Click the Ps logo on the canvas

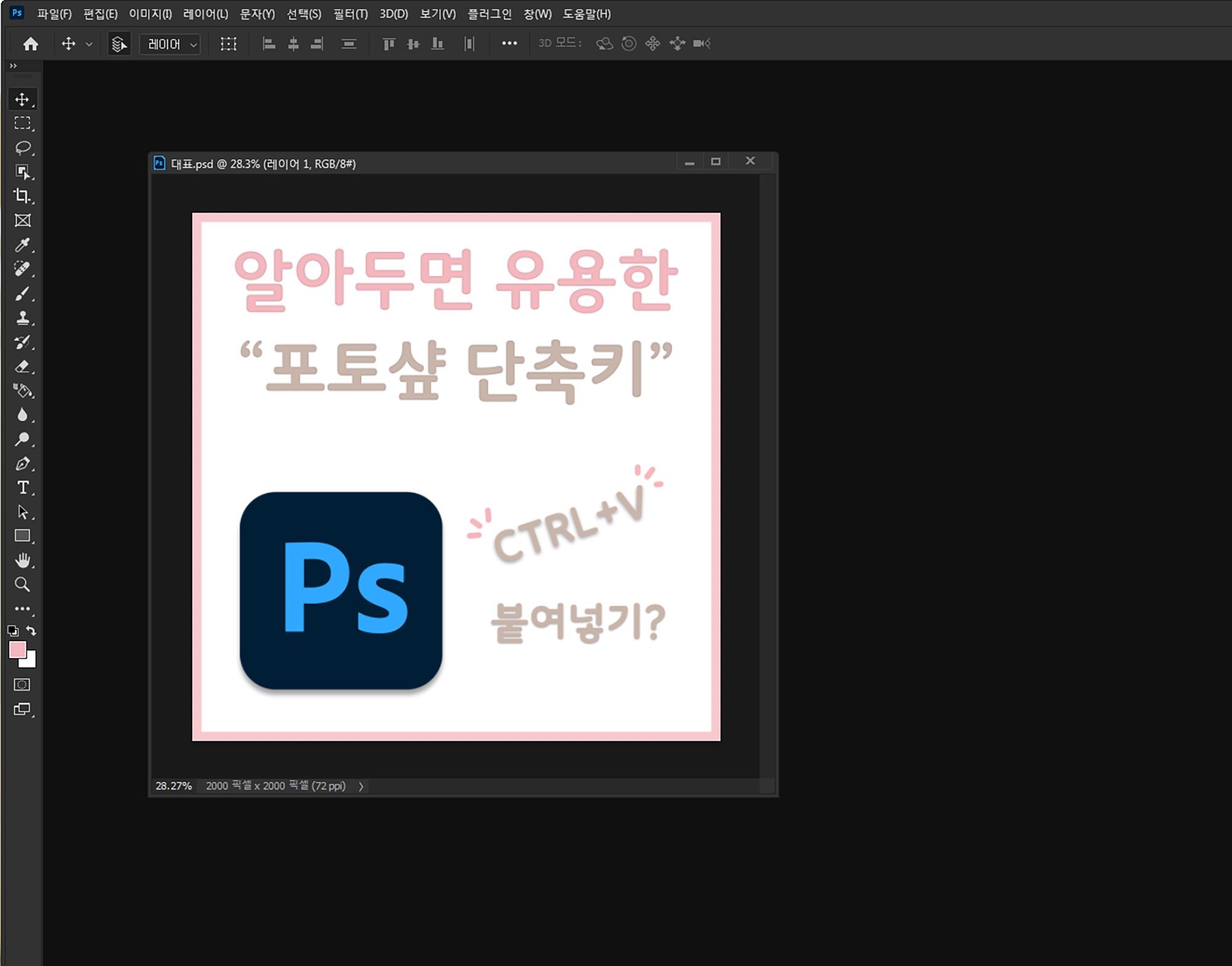[x=341, y=590]
